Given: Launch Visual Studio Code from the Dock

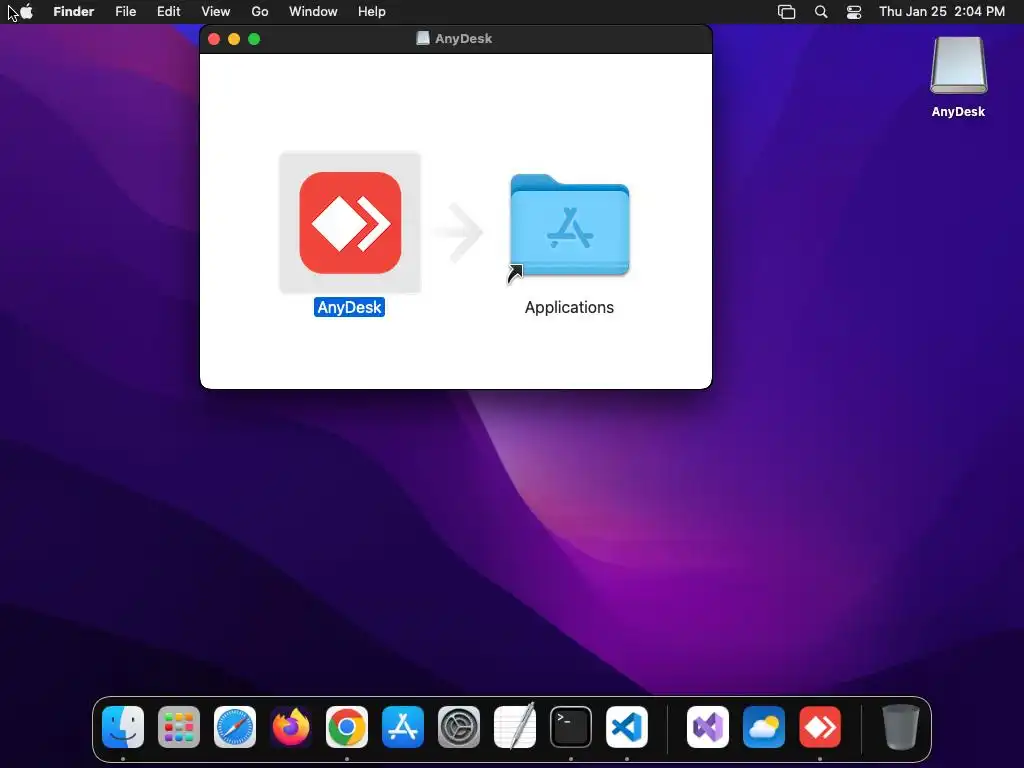Looking at the screenshot, I should [627, 727].
